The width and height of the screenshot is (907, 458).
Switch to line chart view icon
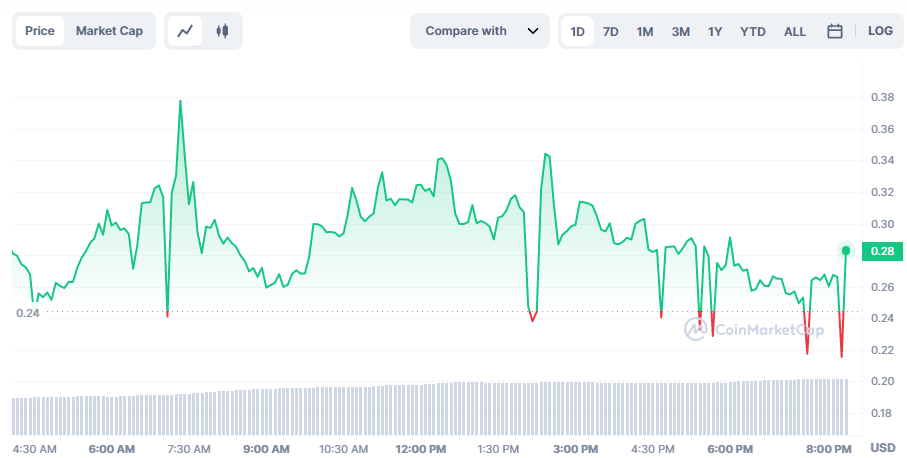[185, 31]
